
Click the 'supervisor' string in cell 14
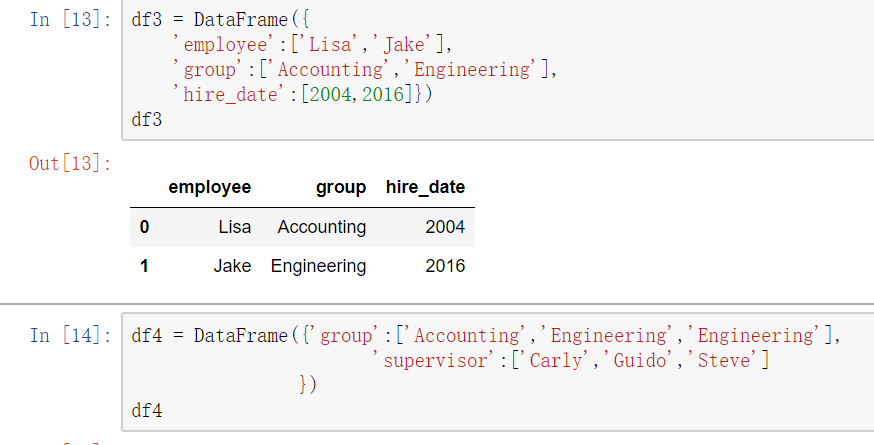(440, 360)
